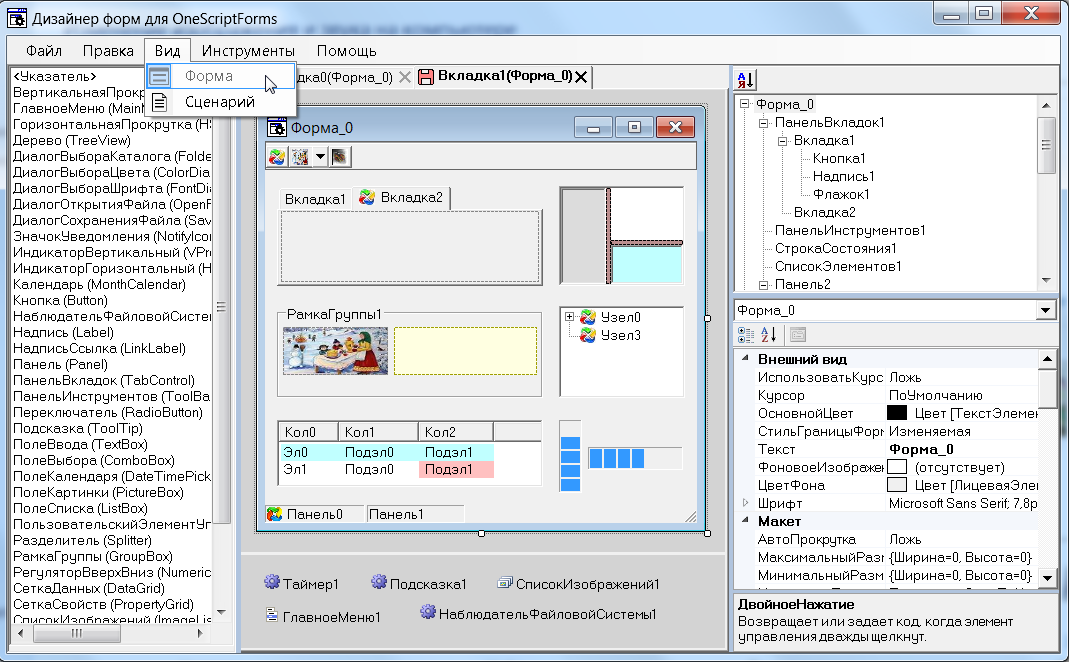Collapse the Внешний вид category
Image resolution: width=1069 pixels, height=662 pixels.
(745, 359)
